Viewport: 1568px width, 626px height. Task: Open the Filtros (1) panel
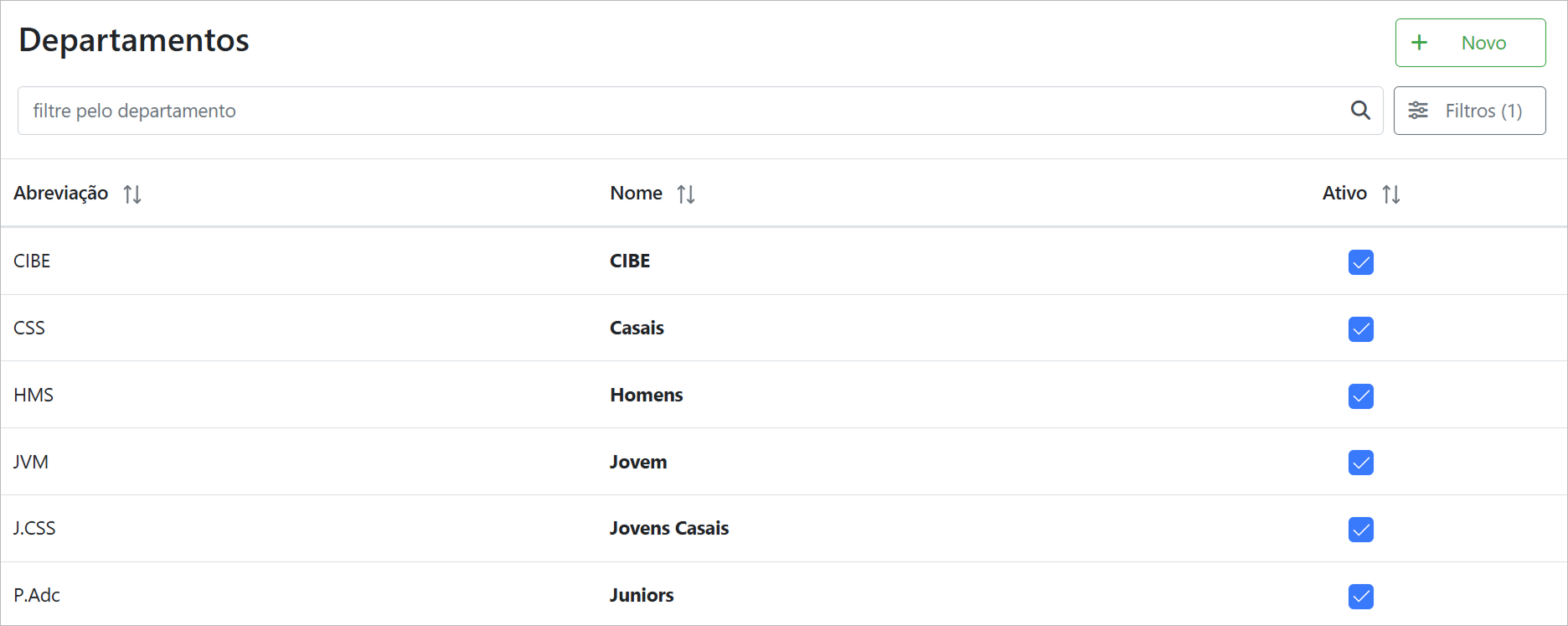1469,111
